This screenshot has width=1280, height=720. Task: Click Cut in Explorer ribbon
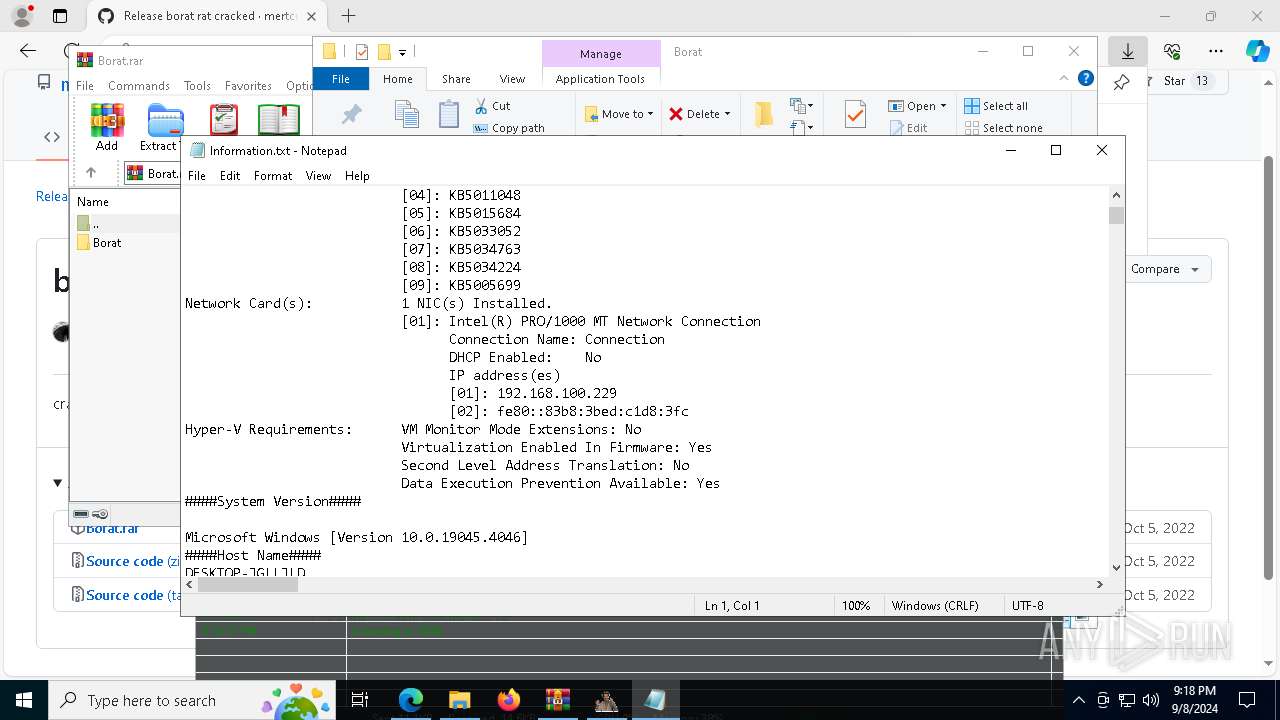point(492,106)
